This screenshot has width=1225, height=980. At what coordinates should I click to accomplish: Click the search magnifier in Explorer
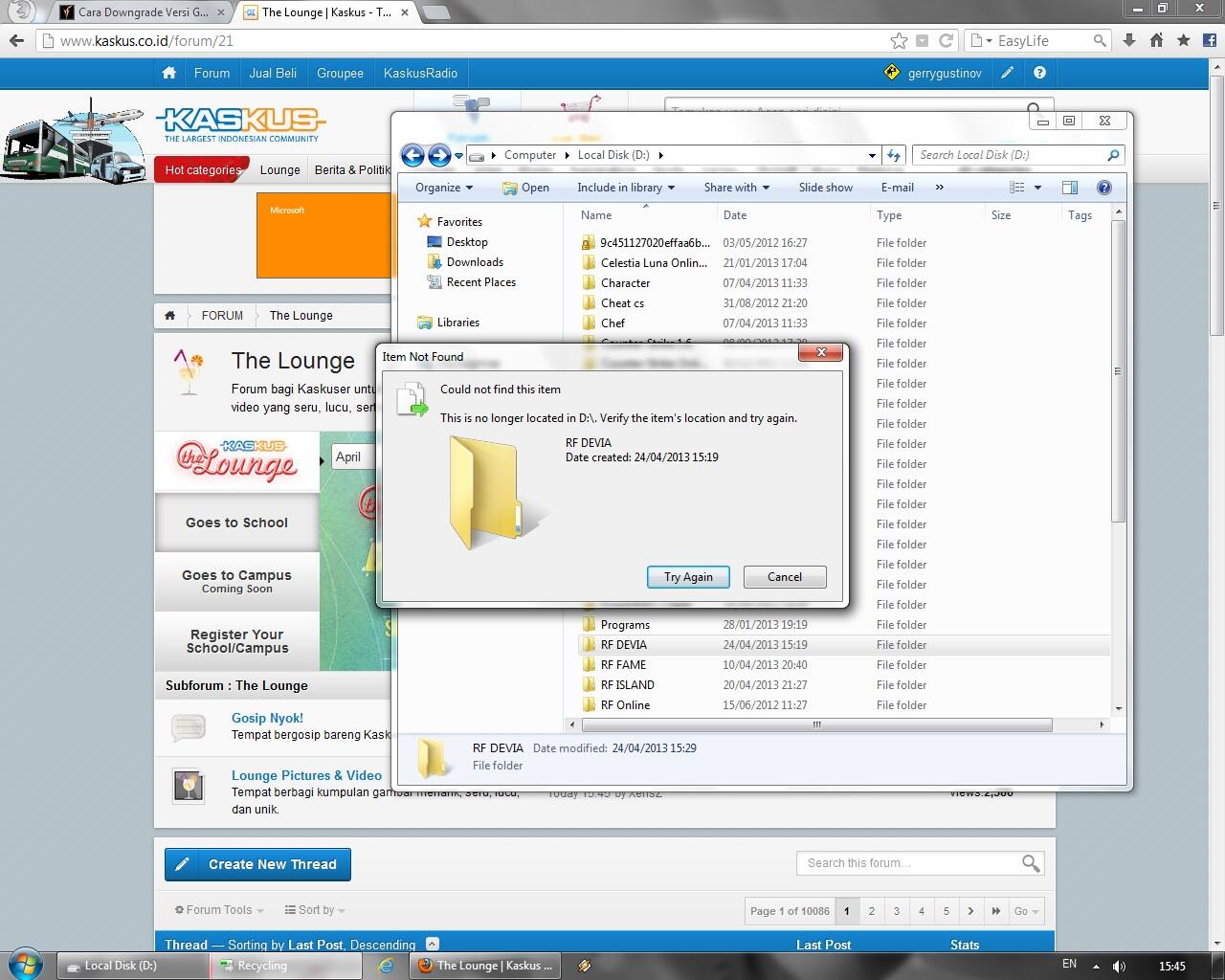pos(1113,155)
